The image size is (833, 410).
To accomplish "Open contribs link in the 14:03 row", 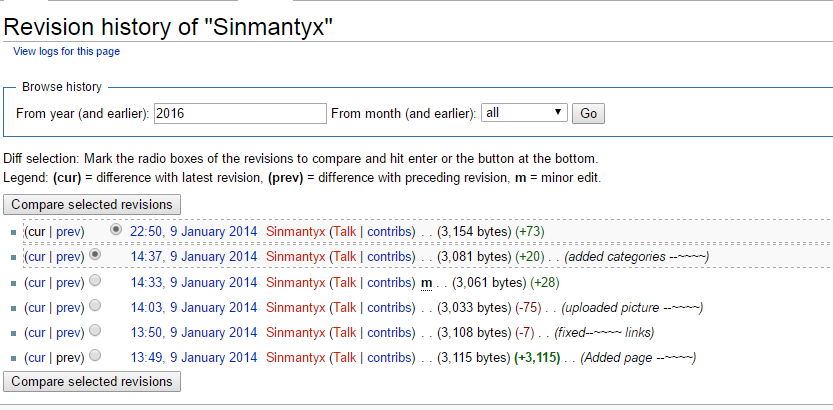I will (x=390, y=308).
